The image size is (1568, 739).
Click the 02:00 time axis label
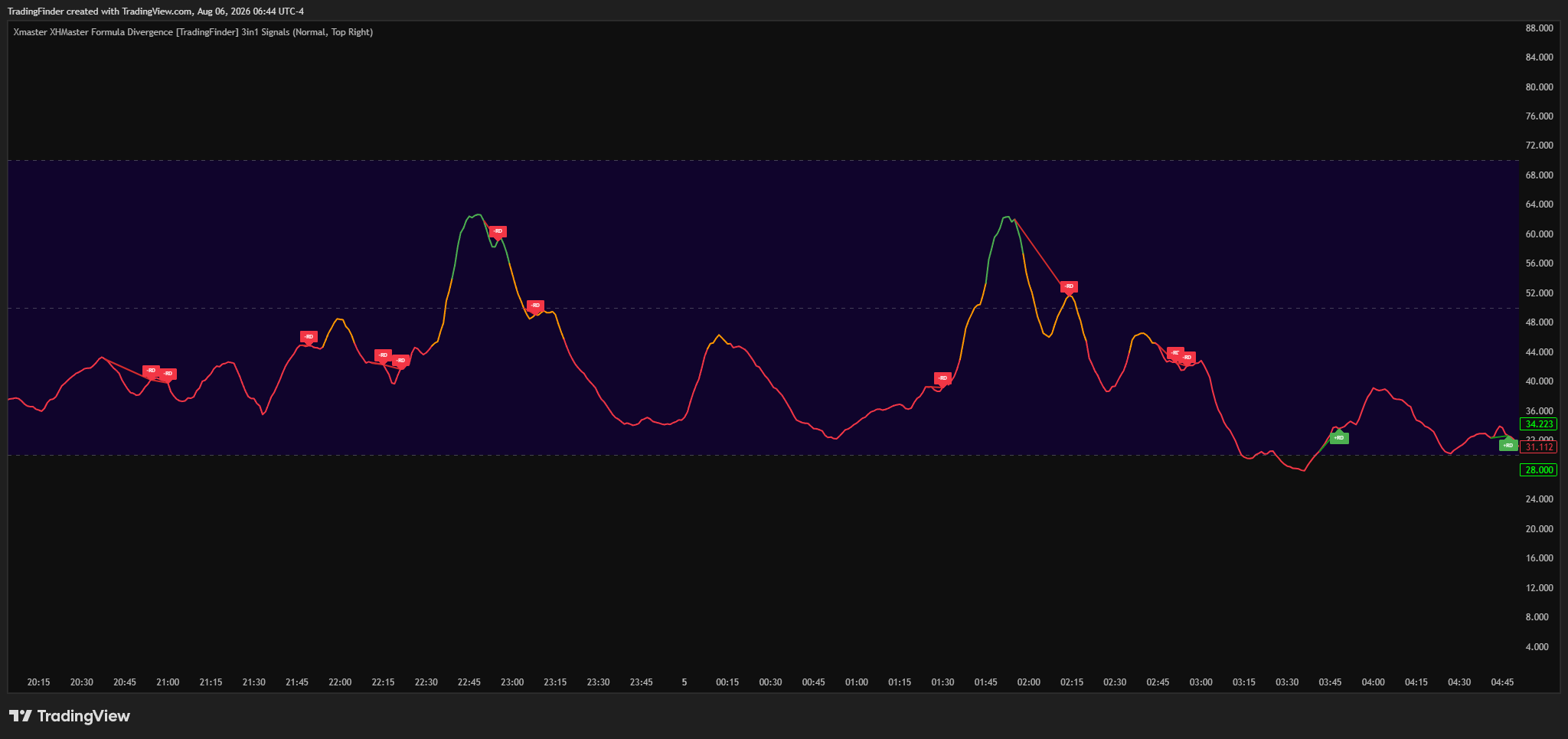click(1029, 682)
